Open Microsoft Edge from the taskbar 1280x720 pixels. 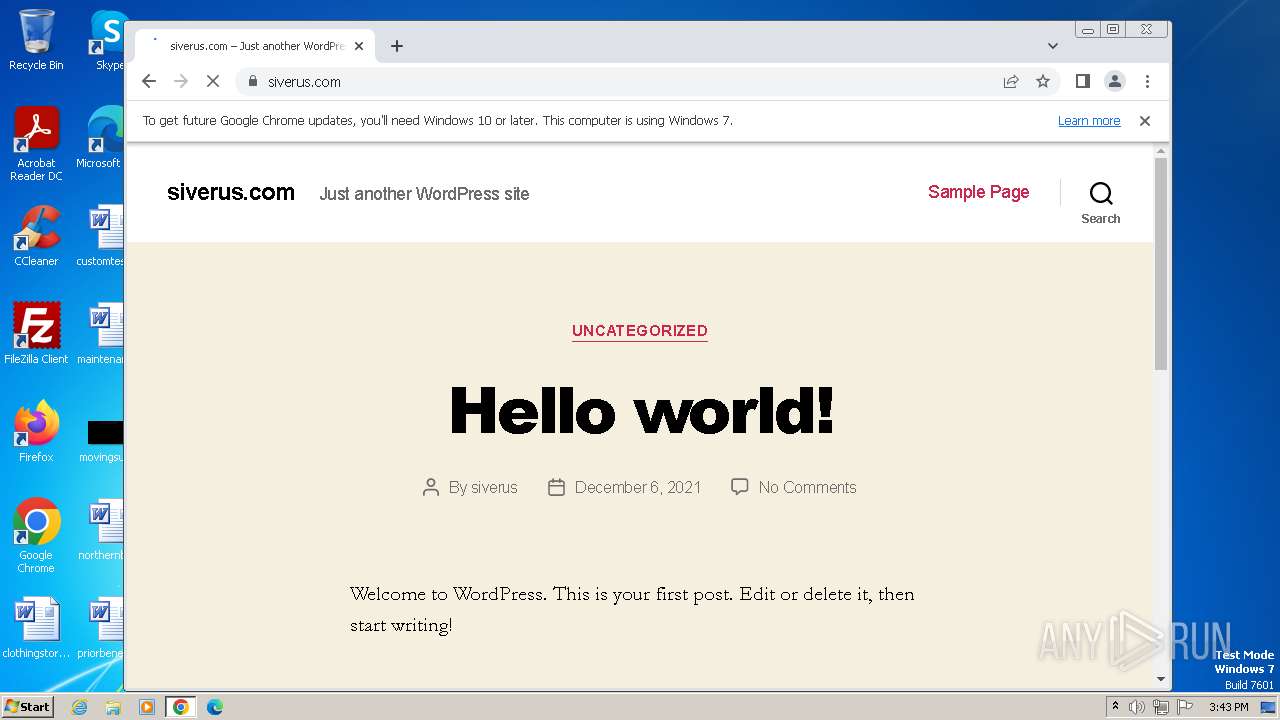pyautogui.click(x=215, y=707)
